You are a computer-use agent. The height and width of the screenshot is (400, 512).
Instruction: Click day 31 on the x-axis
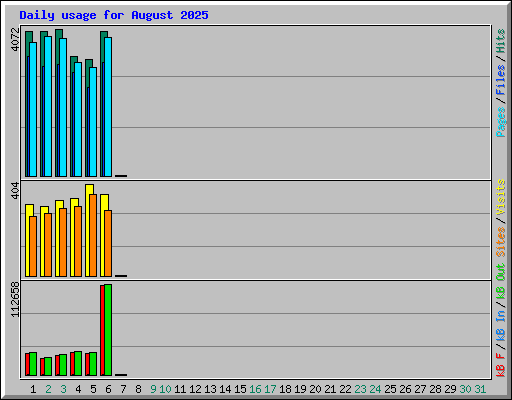480,389
